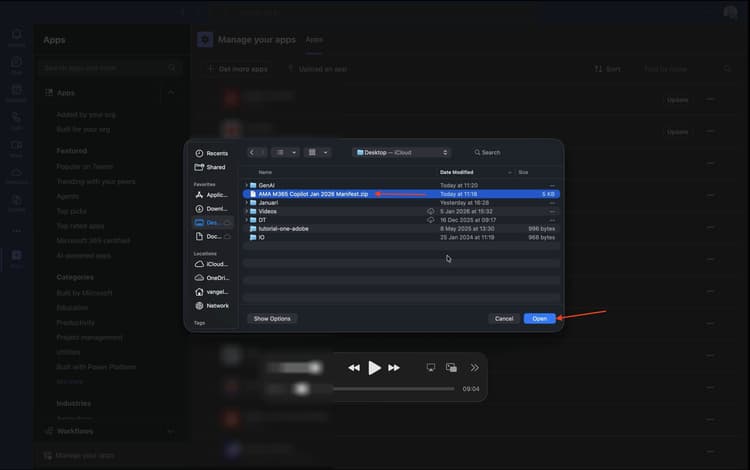Select the tutorial-one-adobe item
Viewport: 750px width, 470px height.
coord(401,229)
